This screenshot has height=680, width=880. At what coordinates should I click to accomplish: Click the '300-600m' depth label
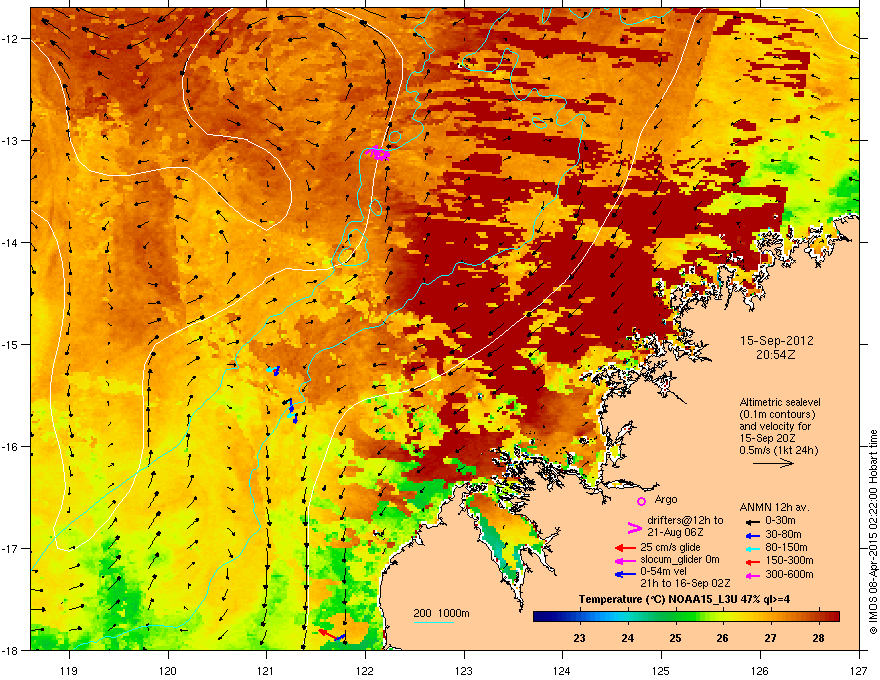tap(789, 575)
